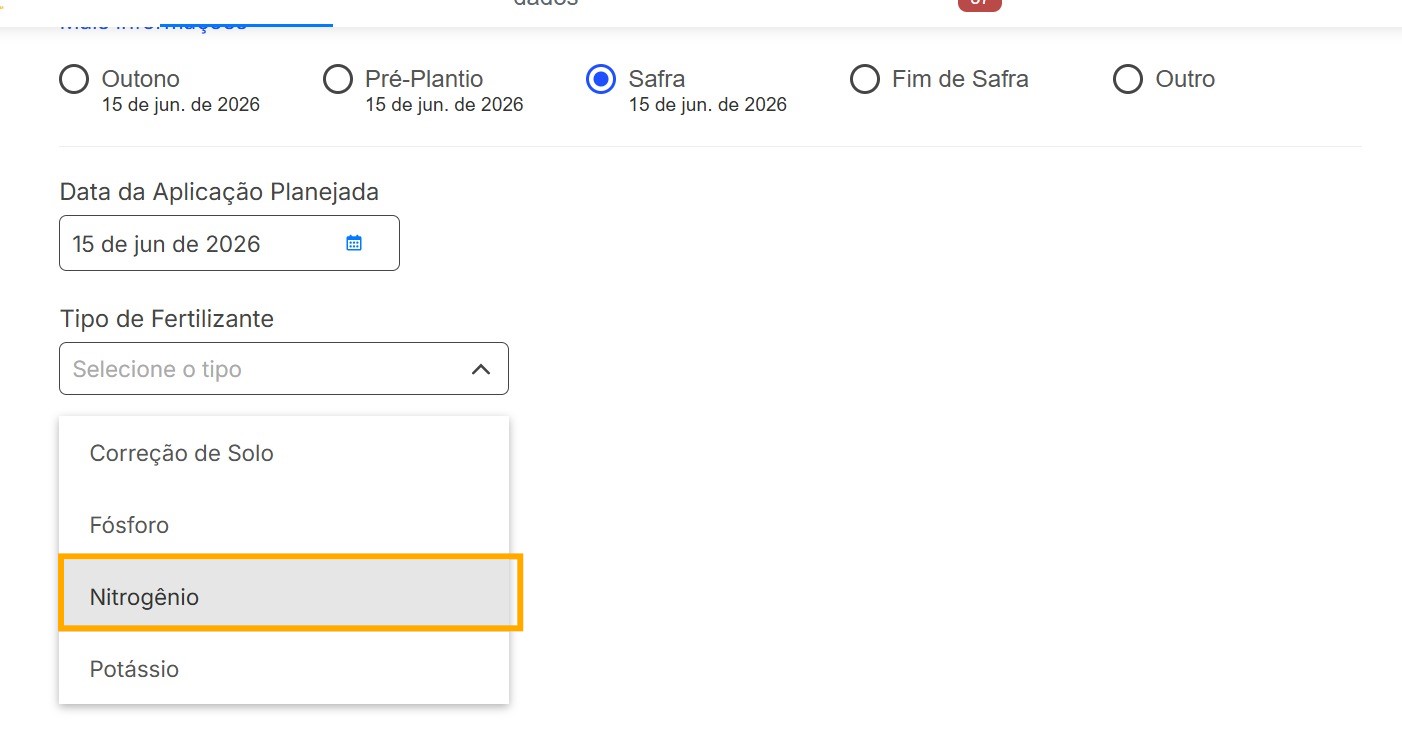Choose Correção de Solo from the list
The image size is (1402, 741).
click(x=182, y=453)
